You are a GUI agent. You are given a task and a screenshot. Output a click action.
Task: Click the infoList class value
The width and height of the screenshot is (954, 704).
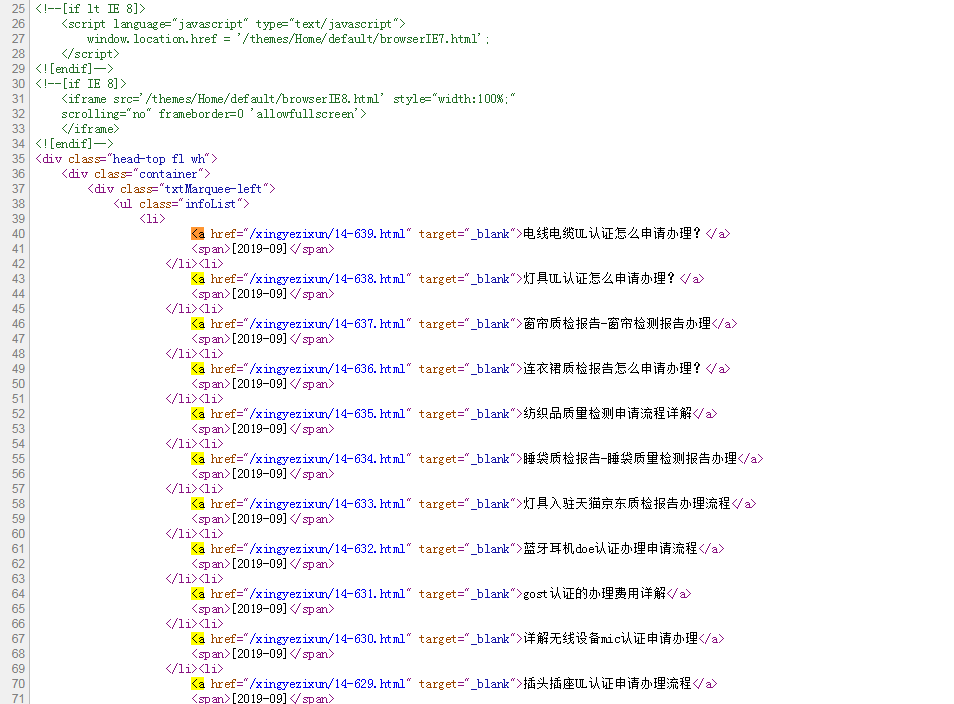[211, 204]
